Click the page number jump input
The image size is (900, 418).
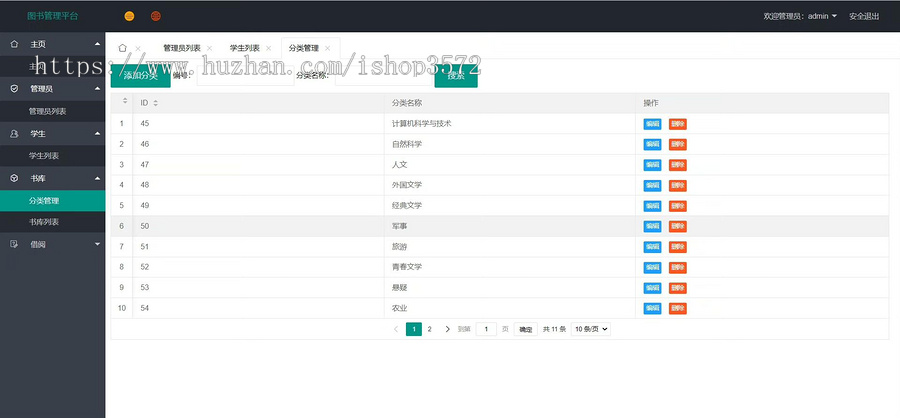[486, 329]
